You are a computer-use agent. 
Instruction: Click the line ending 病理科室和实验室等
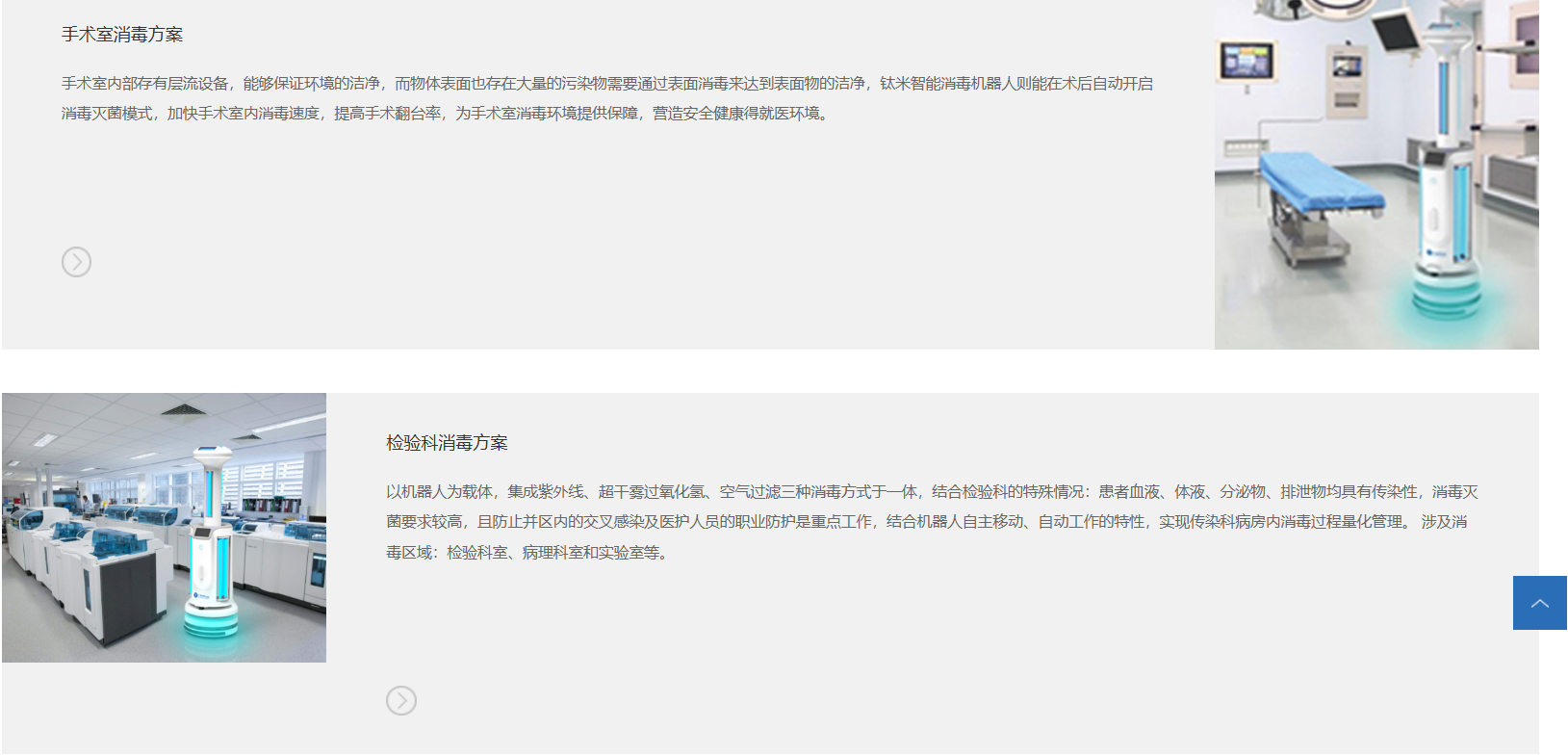(527, 553)
